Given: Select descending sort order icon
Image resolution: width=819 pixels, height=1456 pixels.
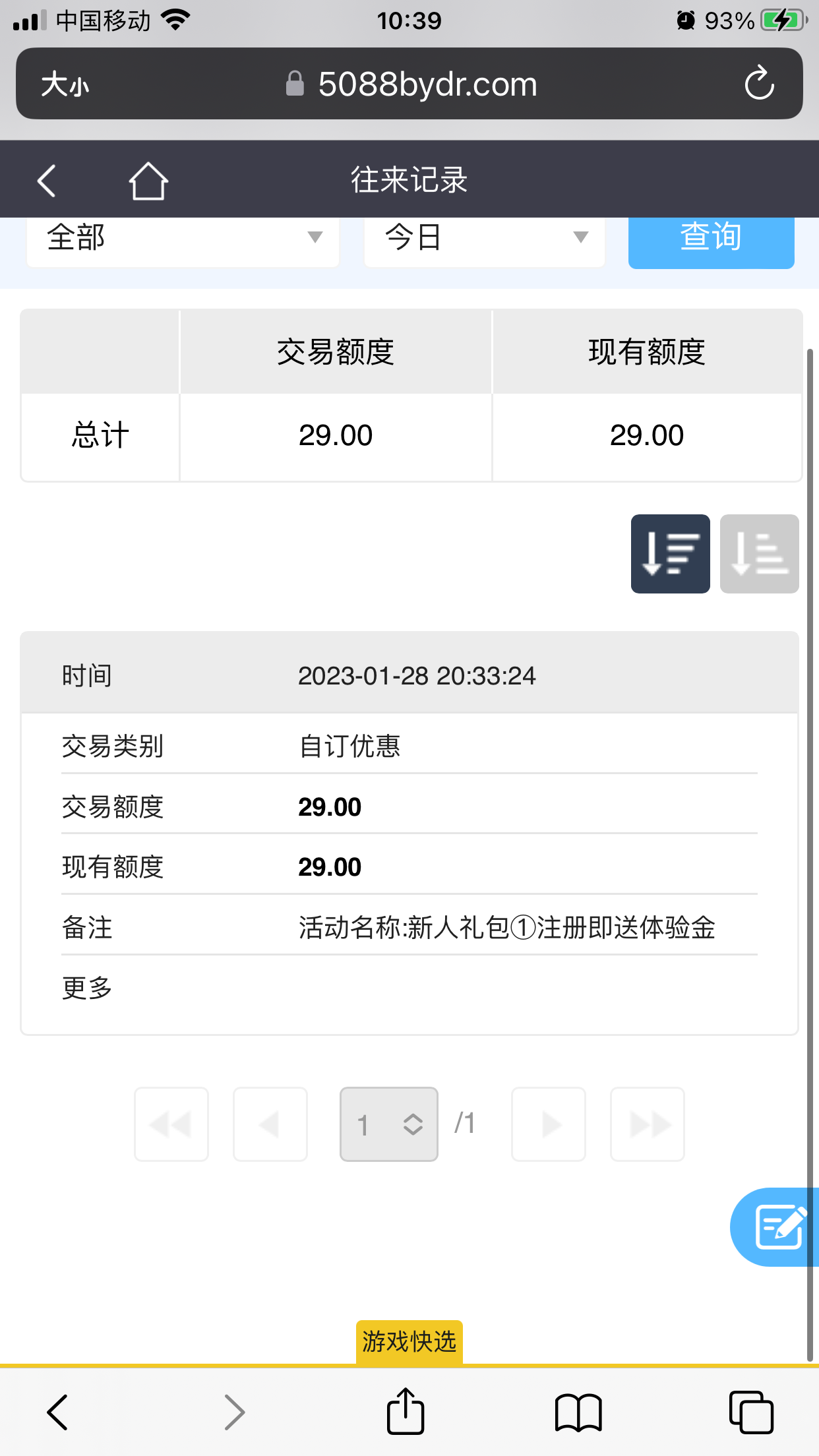Looking at the screenshot, I should (670, 554).
